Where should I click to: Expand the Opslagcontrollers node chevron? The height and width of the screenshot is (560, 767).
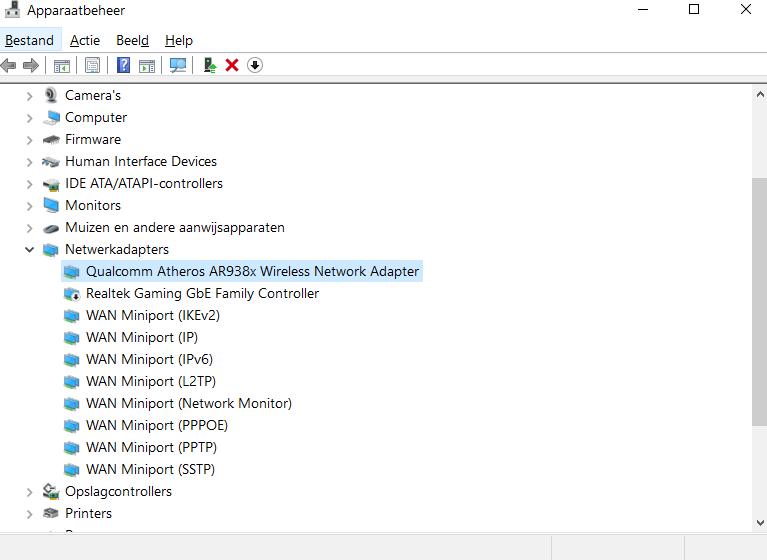pos(29,492)
